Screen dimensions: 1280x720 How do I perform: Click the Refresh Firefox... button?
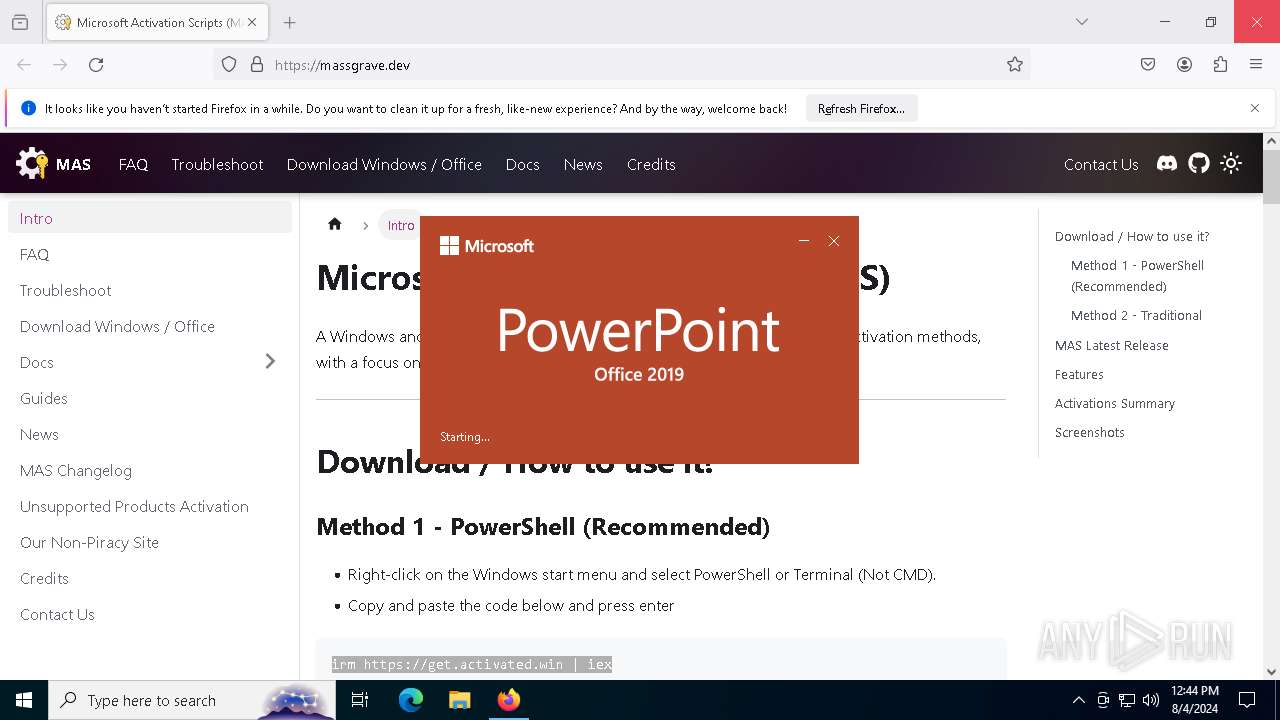(x=861, y=109)
